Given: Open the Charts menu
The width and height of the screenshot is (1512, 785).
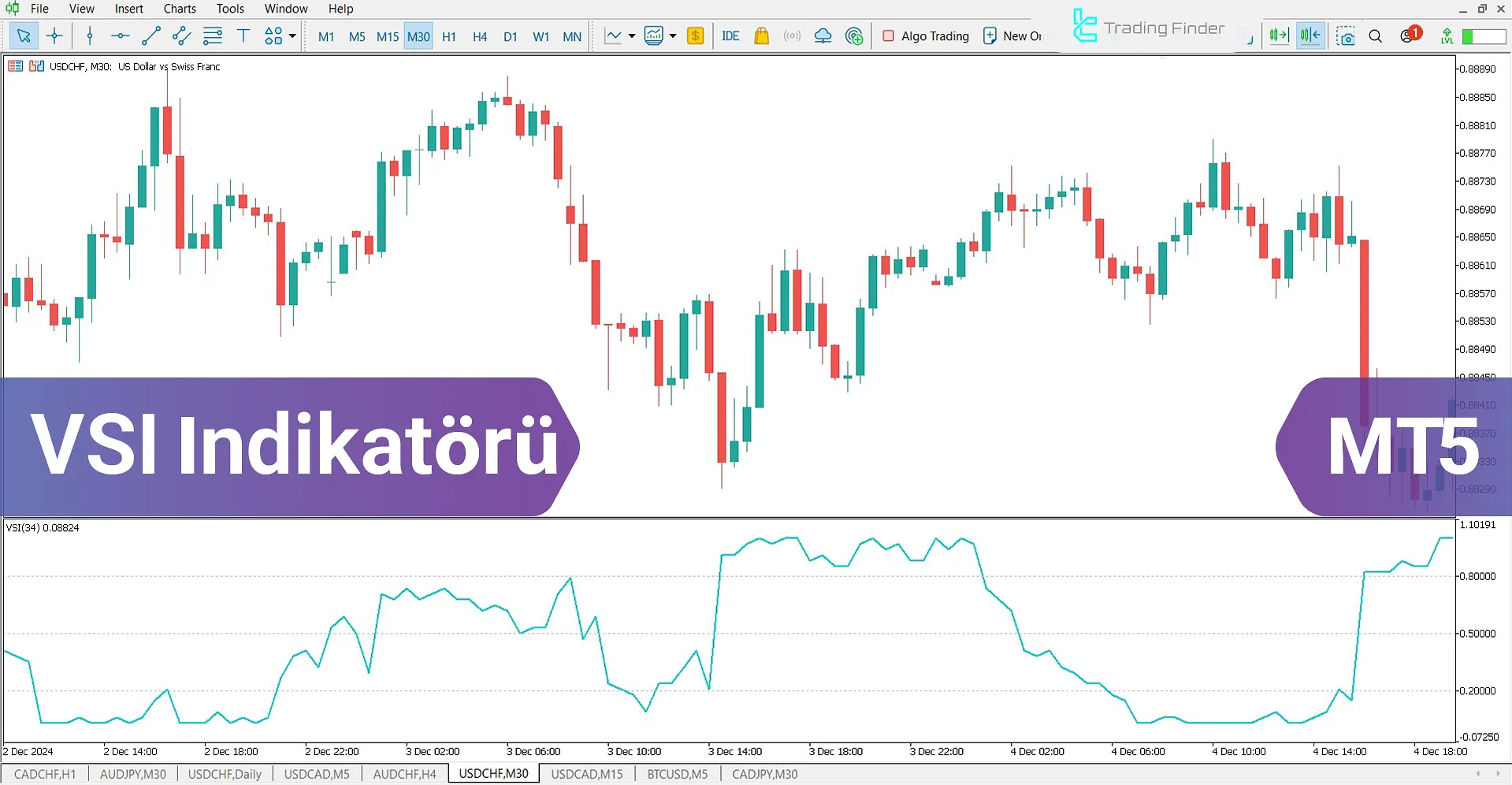Looking at the screenshot, I should pyautogui.click(x=179, y=9).
